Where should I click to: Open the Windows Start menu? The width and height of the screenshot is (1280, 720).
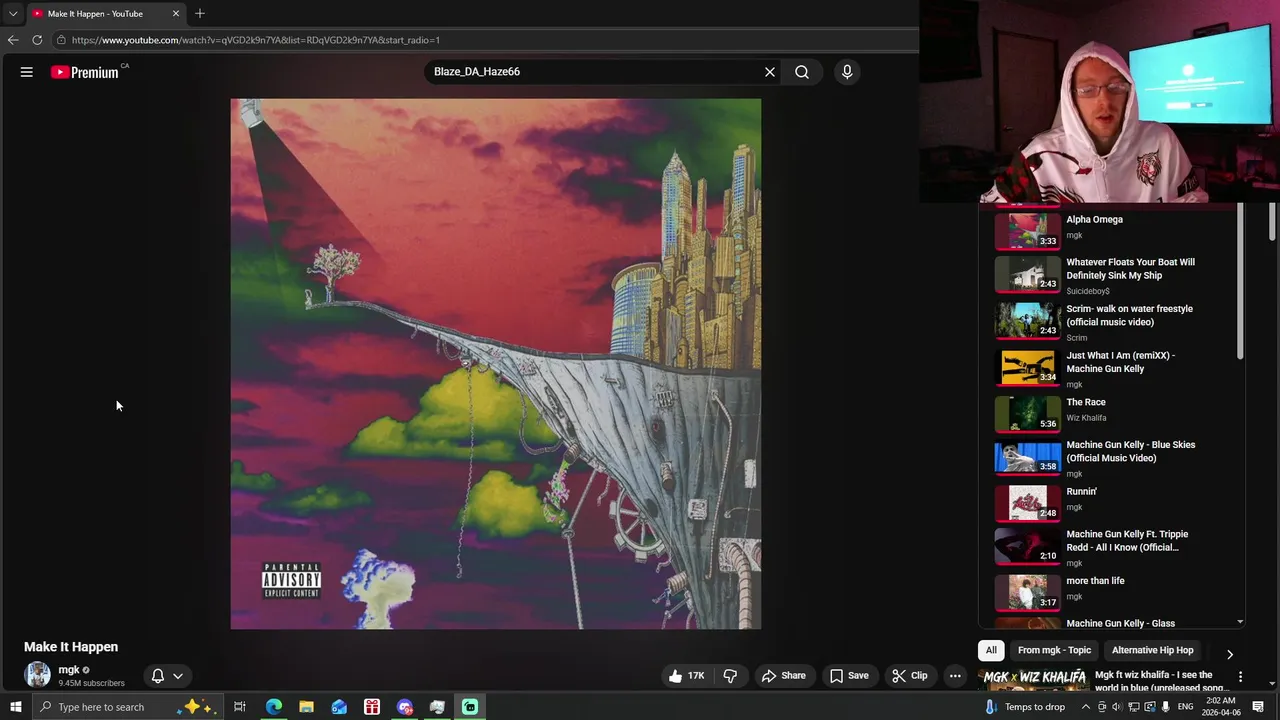[15, 707]
